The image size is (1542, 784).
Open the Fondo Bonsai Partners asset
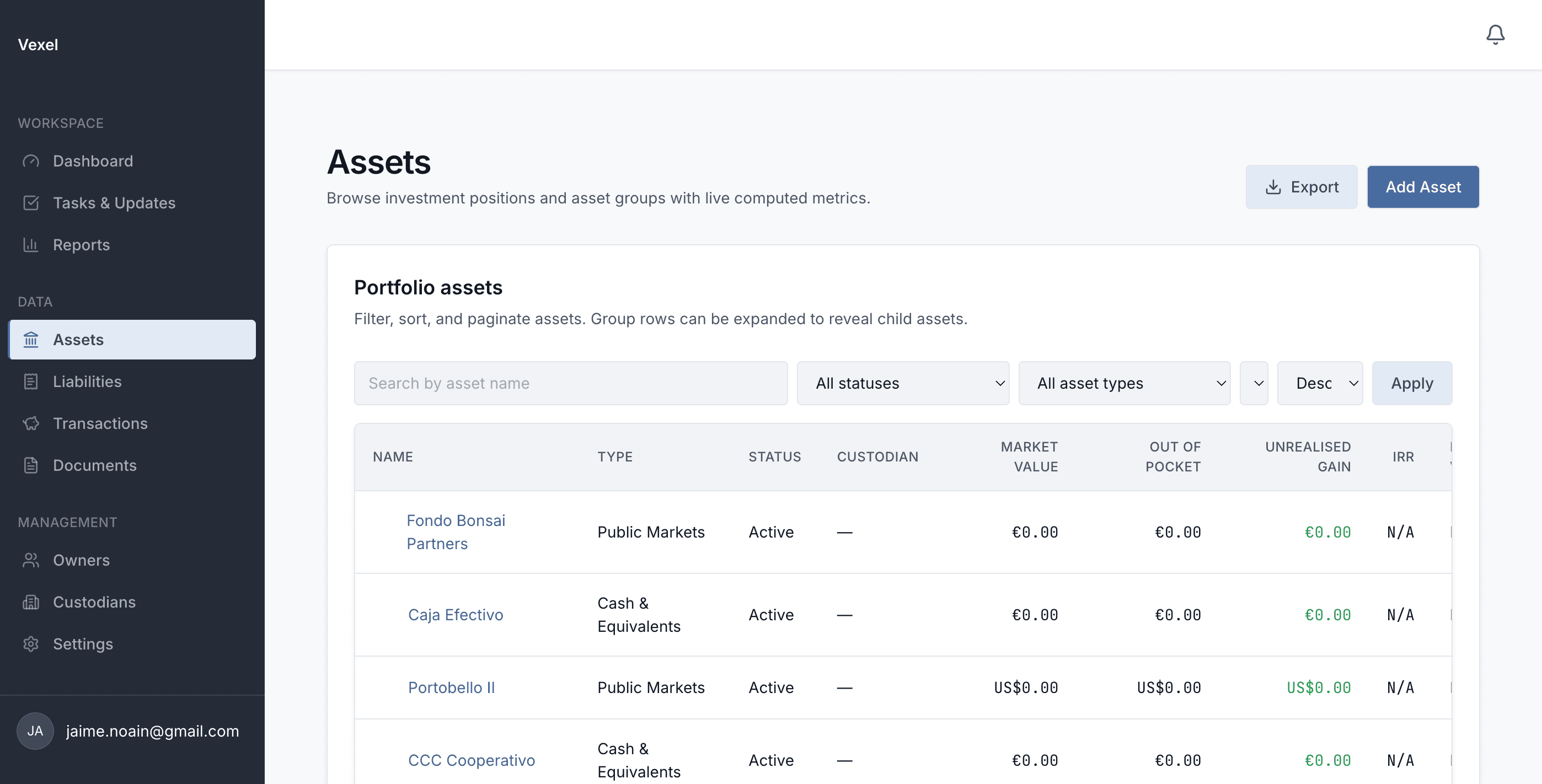pyautogui.click(x=456, y=531)
